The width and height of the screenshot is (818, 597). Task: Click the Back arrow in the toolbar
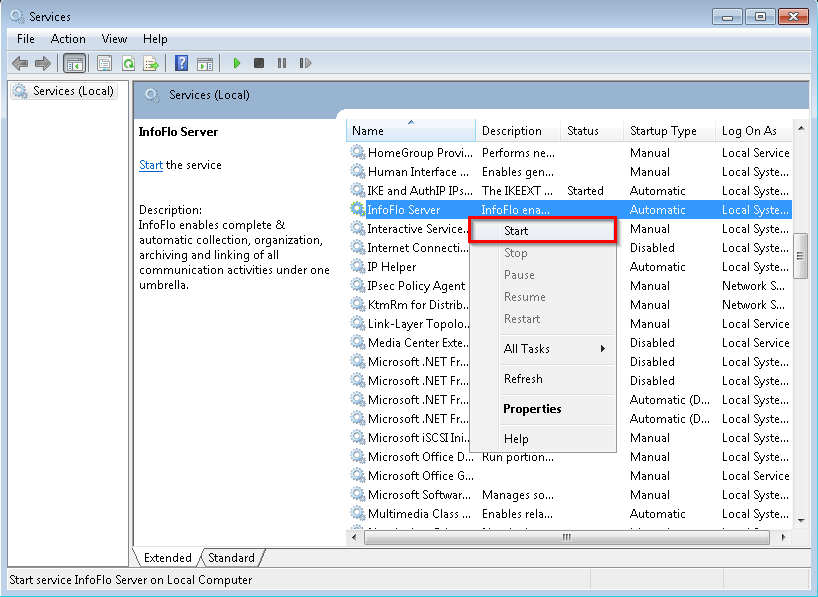tap(20, 63)
